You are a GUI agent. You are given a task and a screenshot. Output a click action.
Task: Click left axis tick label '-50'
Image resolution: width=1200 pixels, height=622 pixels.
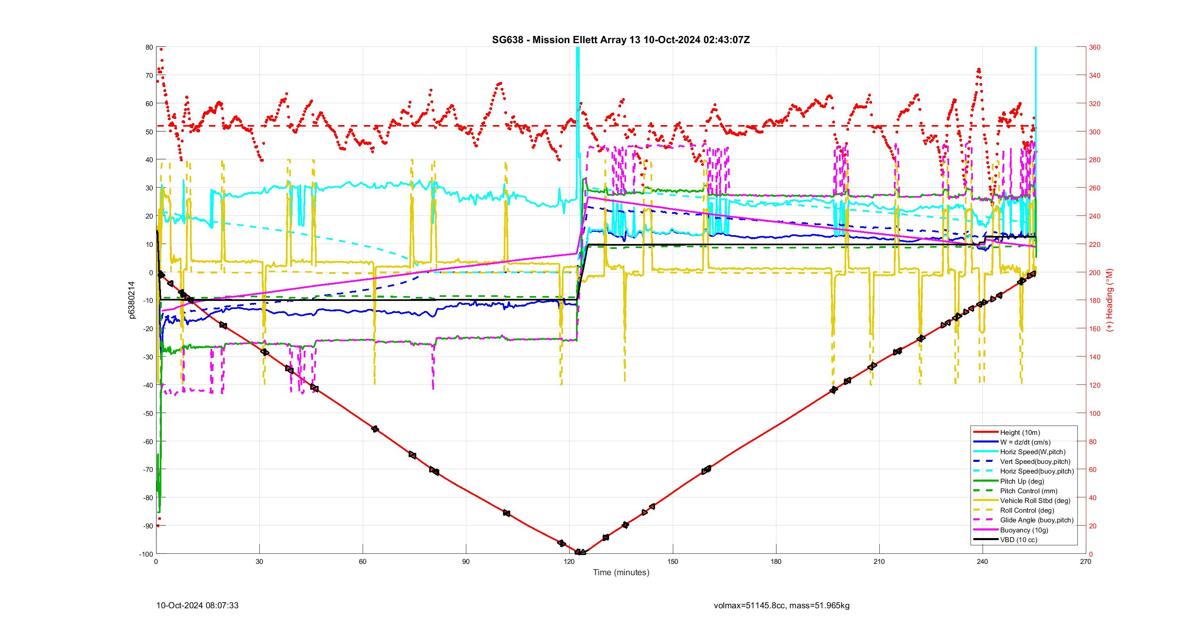(x=146, y=413)
